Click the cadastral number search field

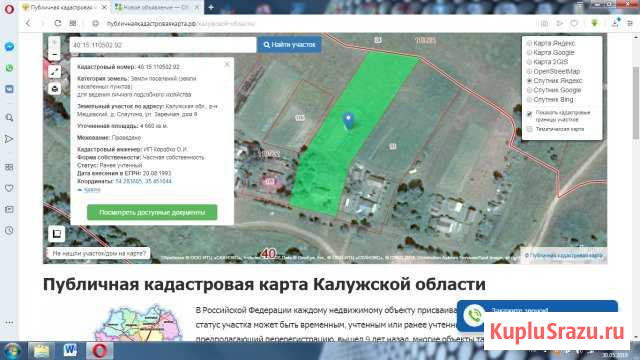[162, 45]
